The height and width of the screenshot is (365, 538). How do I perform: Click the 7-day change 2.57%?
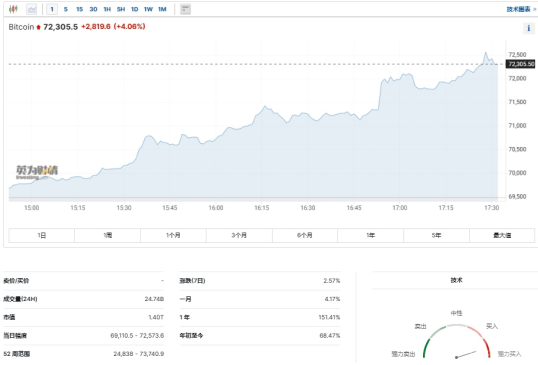(331, 281)
